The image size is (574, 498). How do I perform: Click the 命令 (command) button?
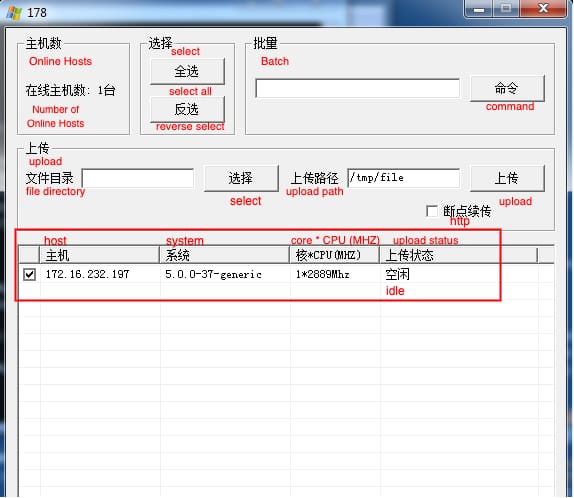507,88
